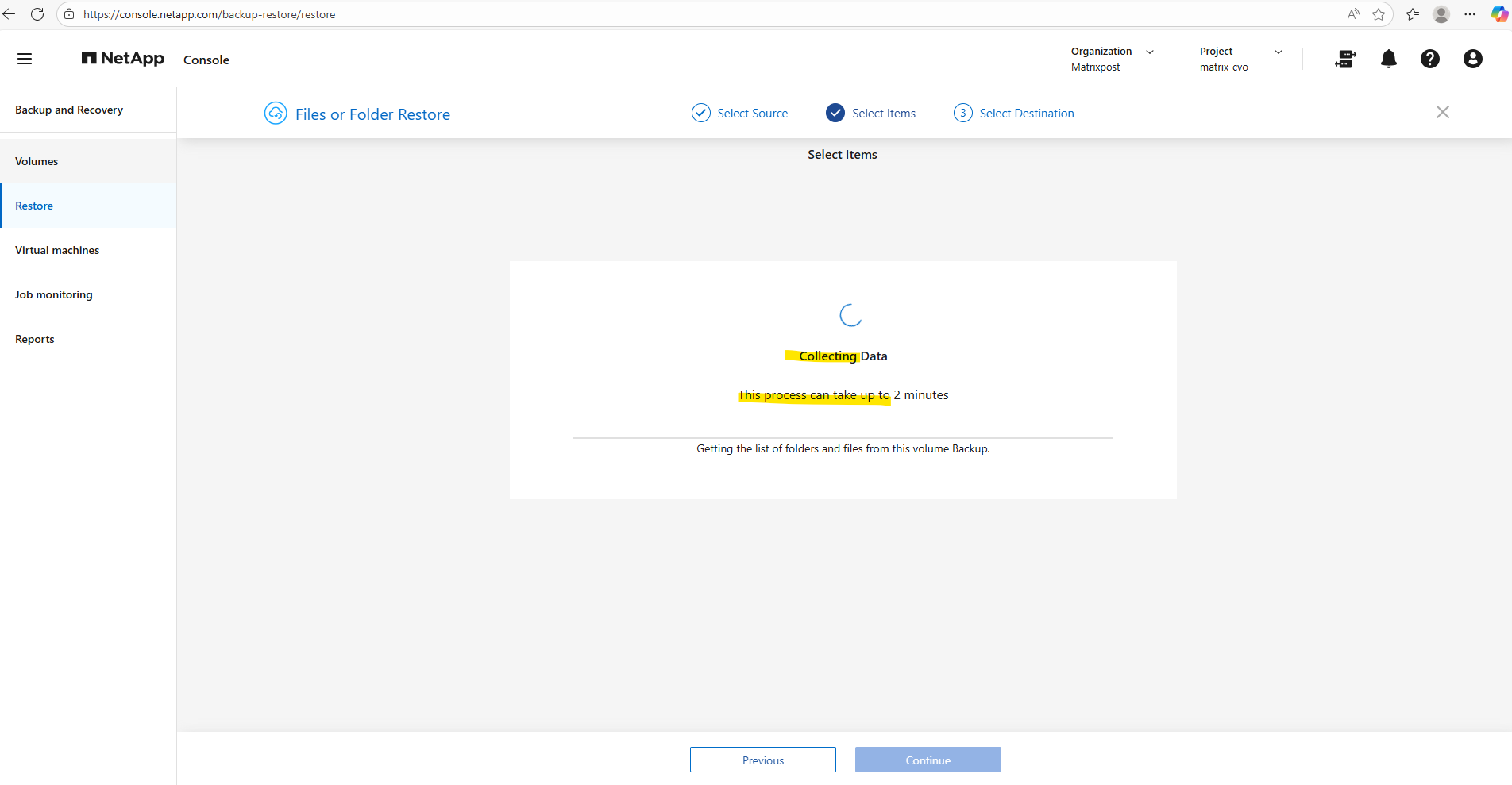
Task: Click the 'Select Items' page heading
Action: click(843, 155)
